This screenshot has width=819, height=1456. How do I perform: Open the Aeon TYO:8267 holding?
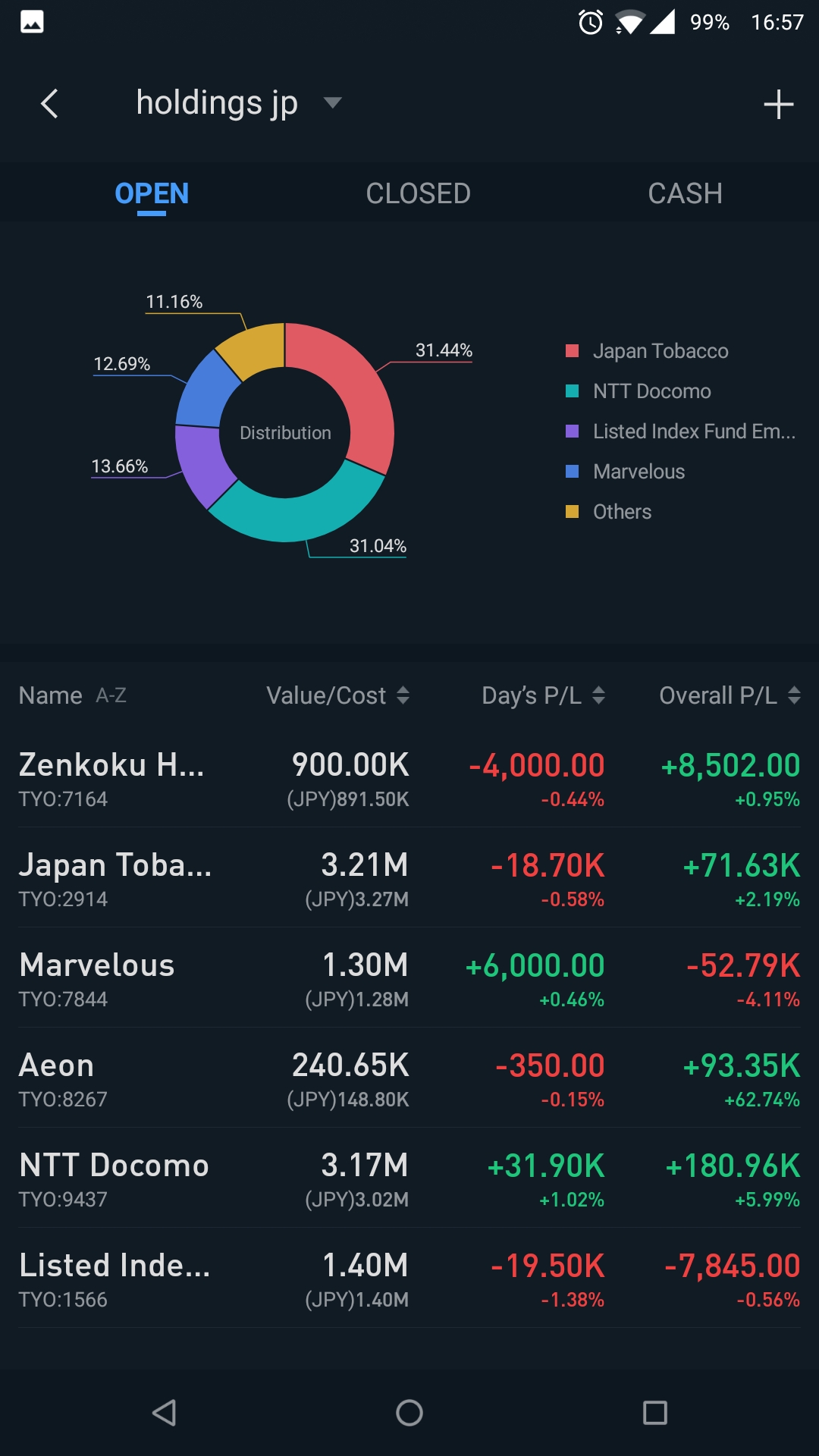point(409,1078)
